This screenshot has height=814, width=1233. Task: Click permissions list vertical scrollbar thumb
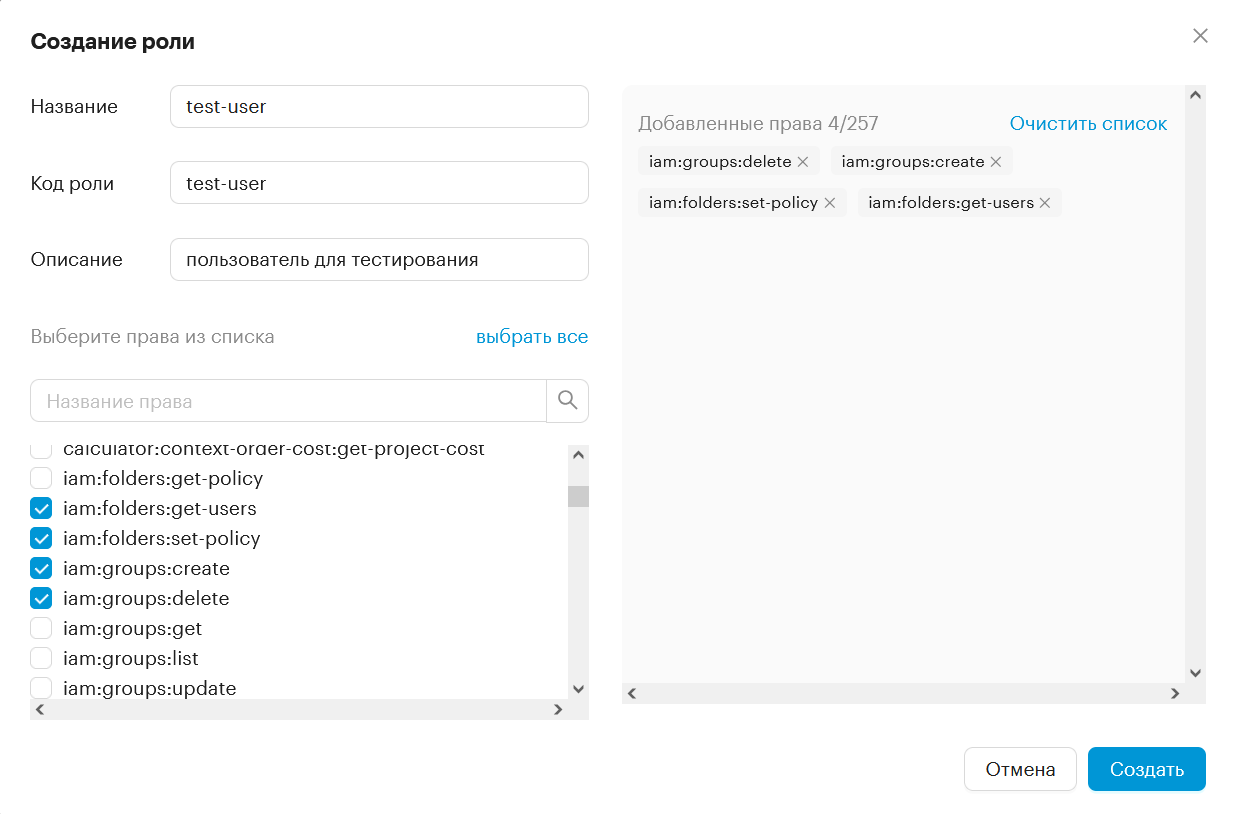click(578, 496)
